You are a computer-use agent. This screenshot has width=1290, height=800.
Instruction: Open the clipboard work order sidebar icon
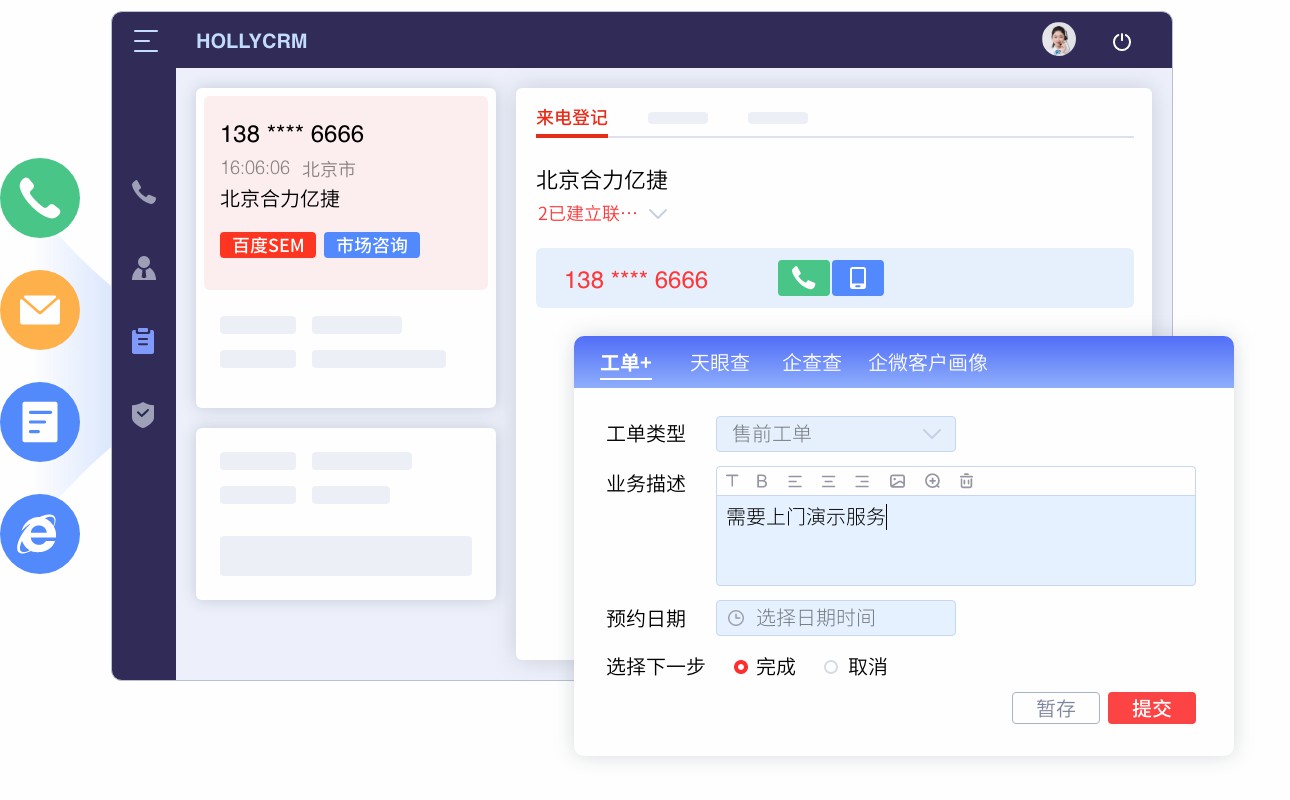pyautogui.click(x=144, y=341)
